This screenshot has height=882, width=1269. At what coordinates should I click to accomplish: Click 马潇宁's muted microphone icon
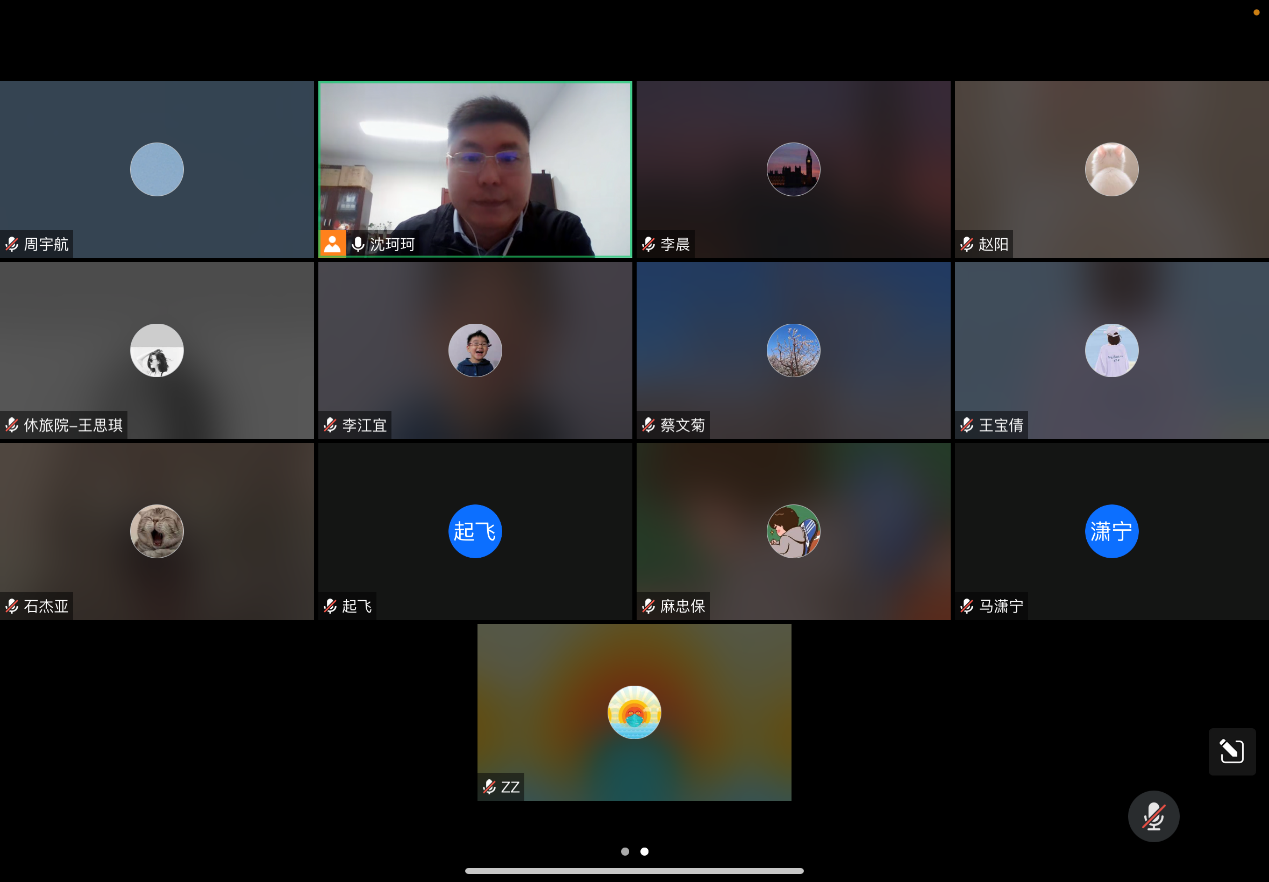pyautogui.click(x=967, y=606)
